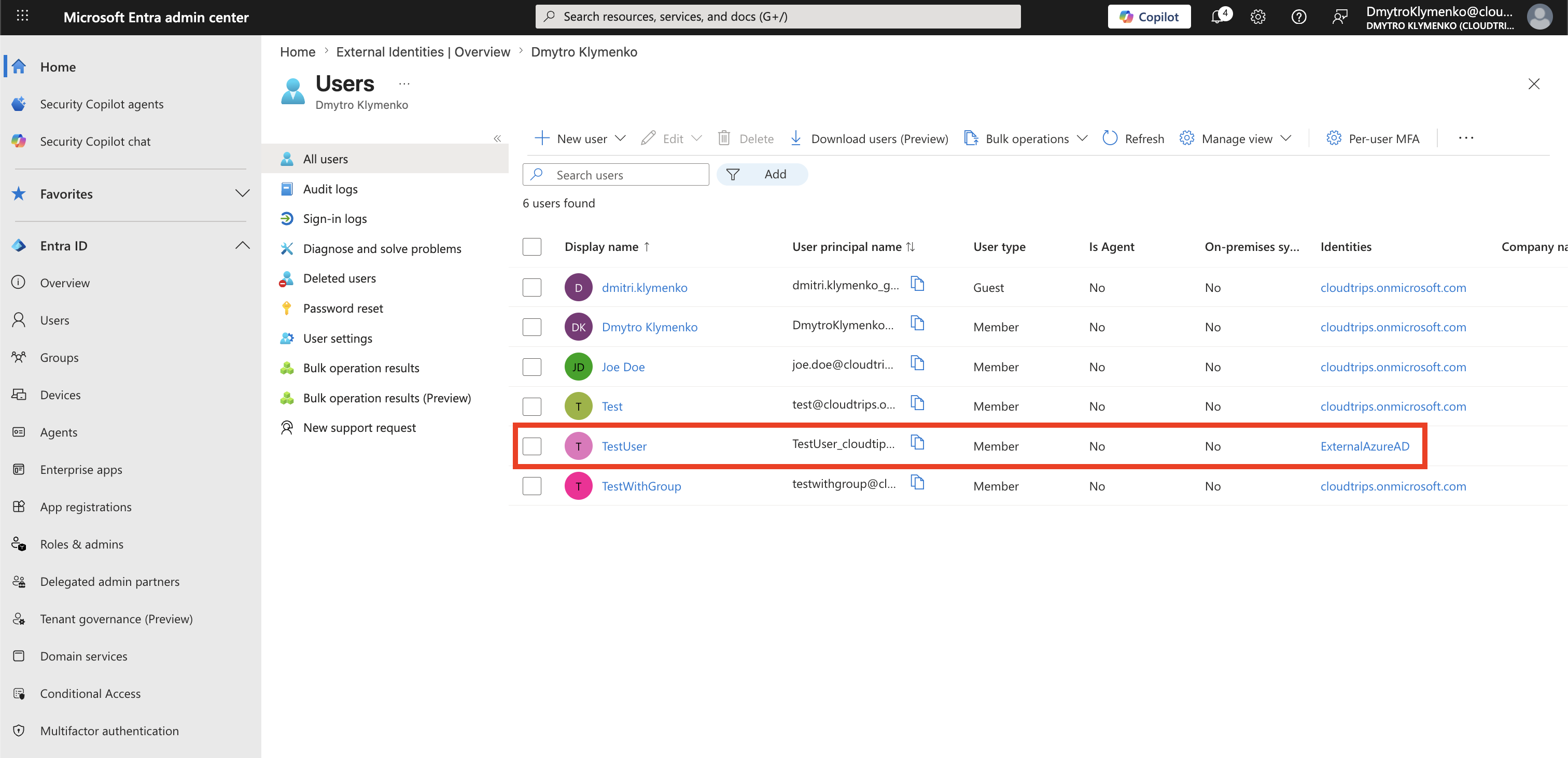Open the Joe Doe profile link

pyautogui.click(x=623, y=367)
